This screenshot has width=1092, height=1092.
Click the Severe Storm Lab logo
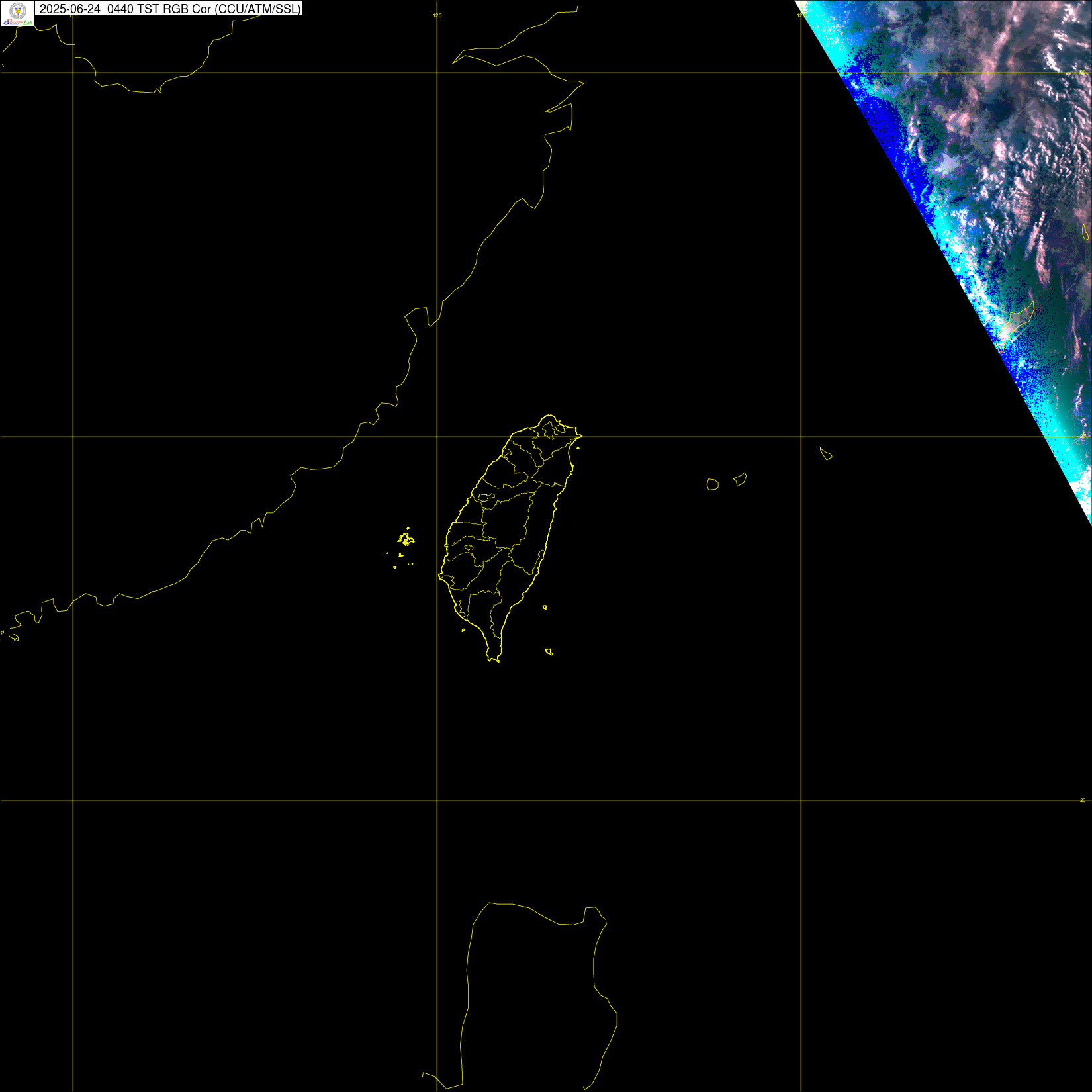tap(18, 13)
